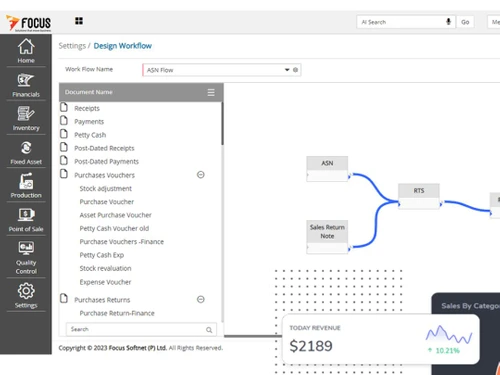Screen dimensions: 500x375
Task: Select Receipts in document list
Action: [x=87, y=108]
